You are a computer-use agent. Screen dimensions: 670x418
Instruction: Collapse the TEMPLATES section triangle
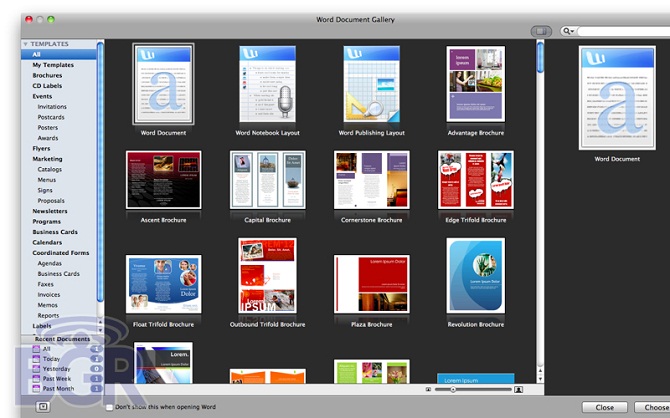[x=26, y=44]
